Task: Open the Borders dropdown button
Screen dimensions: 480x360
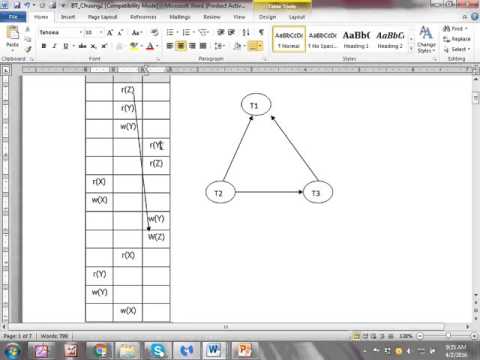Action: [256, 46]
